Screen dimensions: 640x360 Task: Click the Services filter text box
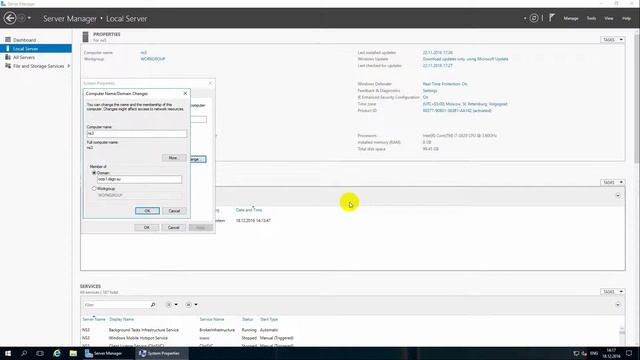pyautogui.click(x=116, y=304)
